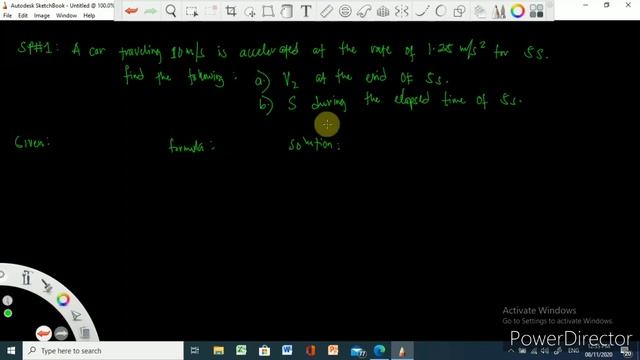Click the lagoon red Undo button
Image resolution: width=640 pixels, height=360 pixels.
point(44,334)
